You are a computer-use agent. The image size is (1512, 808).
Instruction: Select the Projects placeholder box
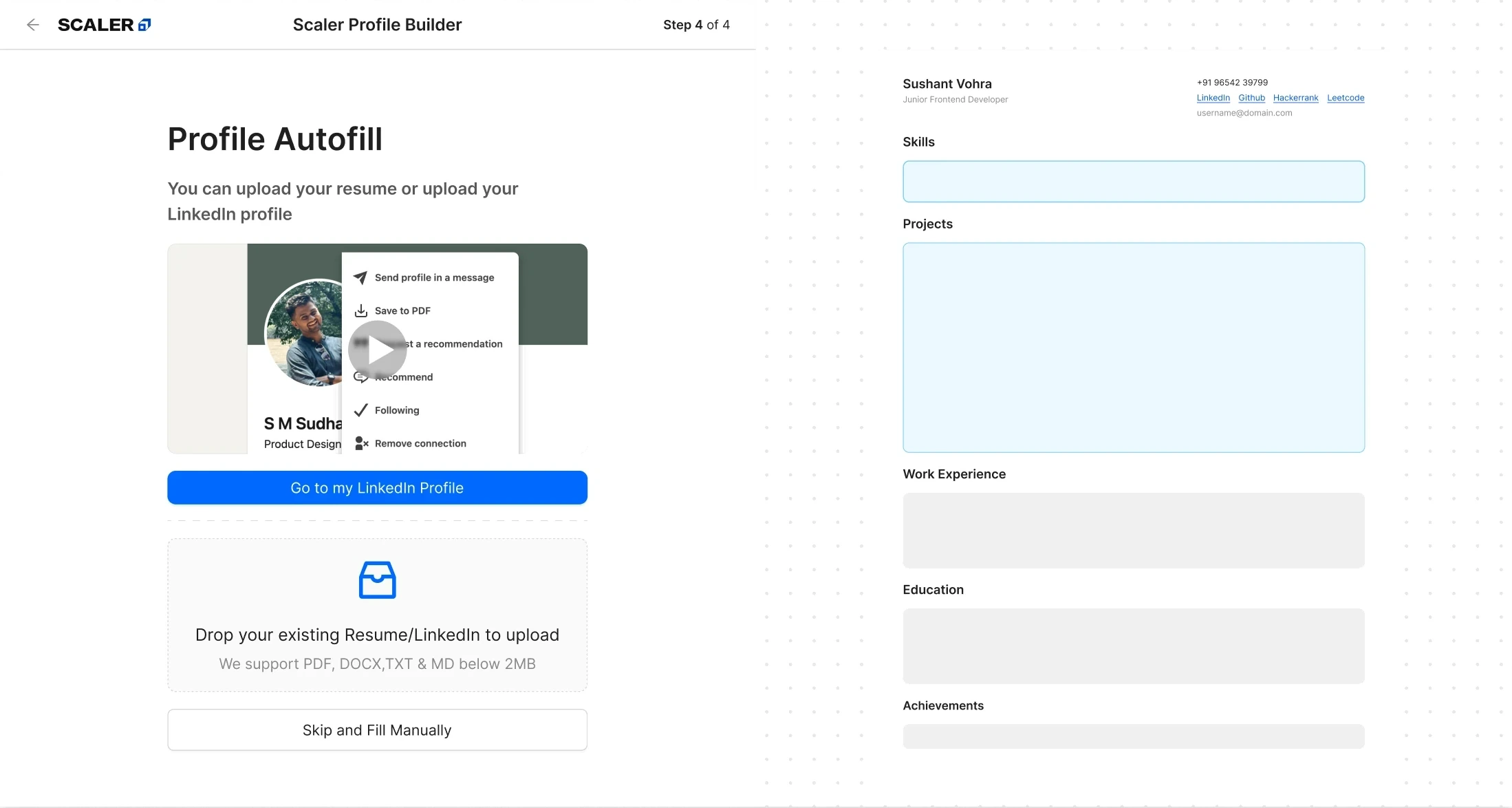1133,347
